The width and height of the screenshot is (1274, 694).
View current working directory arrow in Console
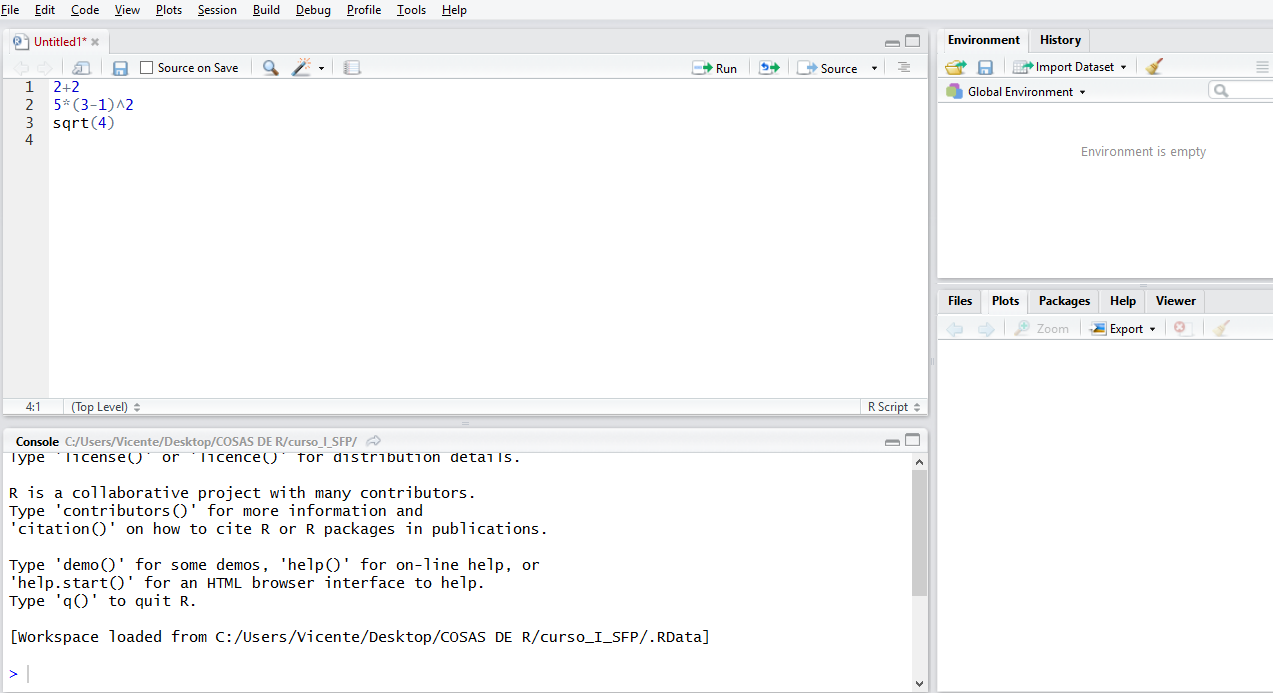[x=374, y=441]
